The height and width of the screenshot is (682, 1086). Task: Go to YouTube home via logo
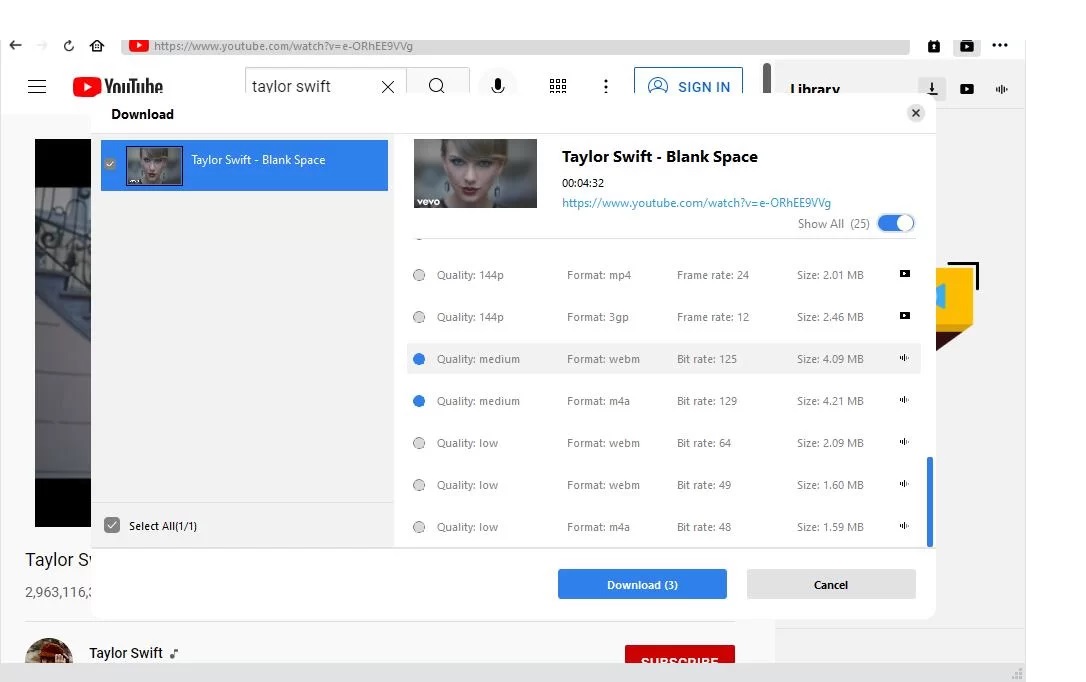118,87
